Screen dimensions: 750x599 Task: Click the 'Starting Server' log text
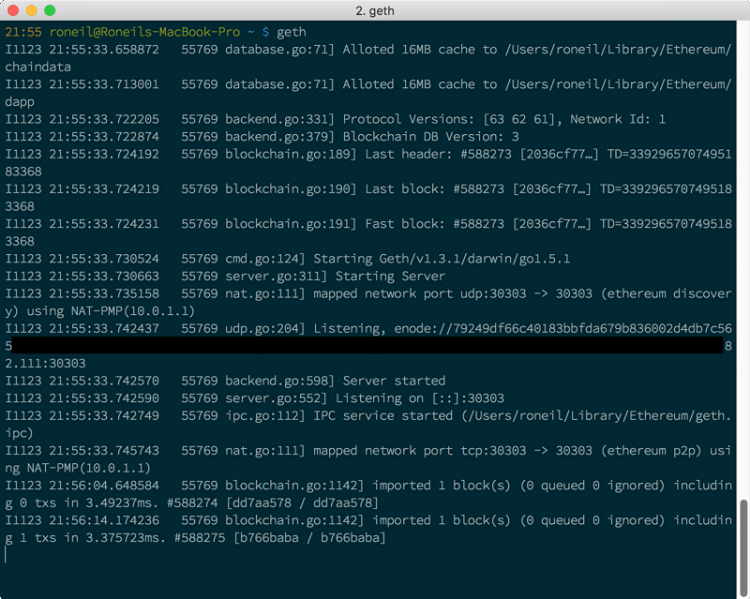click(x=390, y=276)
